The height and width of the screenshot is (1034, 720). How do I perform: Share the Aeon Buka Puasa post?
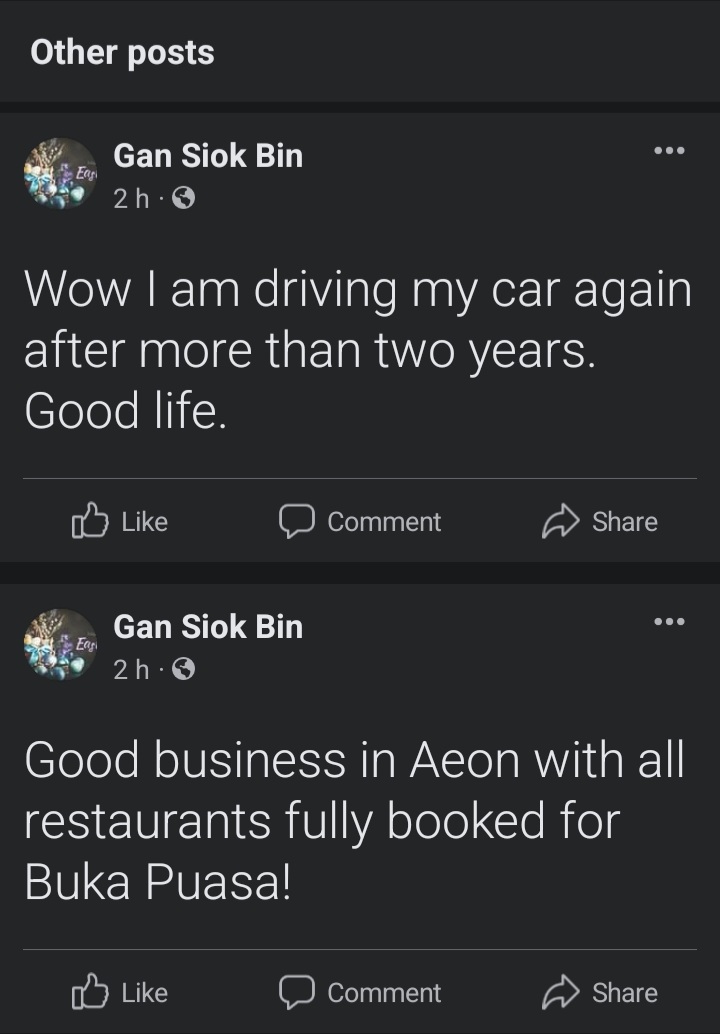600,992
